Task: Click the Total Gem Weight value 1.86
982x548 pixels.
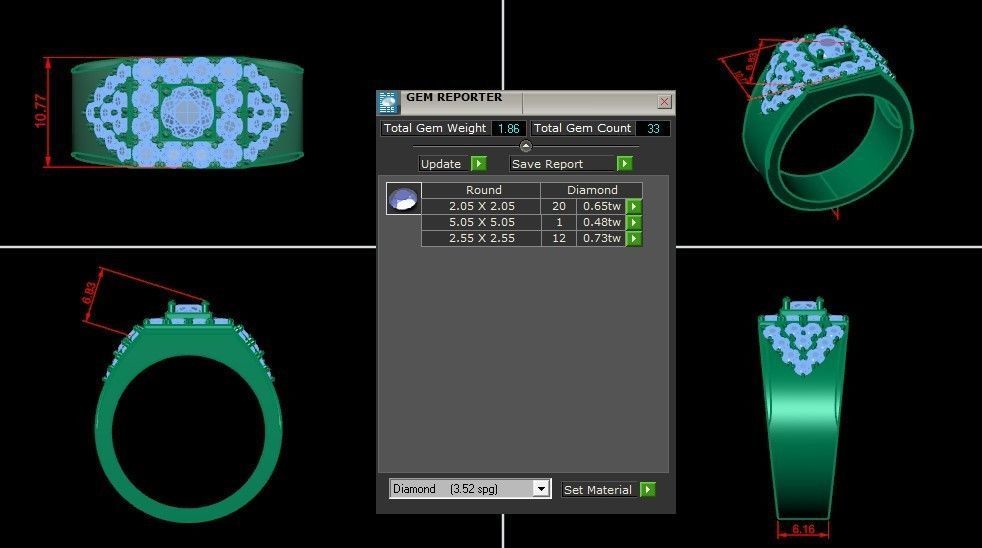Action: point(509,128)
